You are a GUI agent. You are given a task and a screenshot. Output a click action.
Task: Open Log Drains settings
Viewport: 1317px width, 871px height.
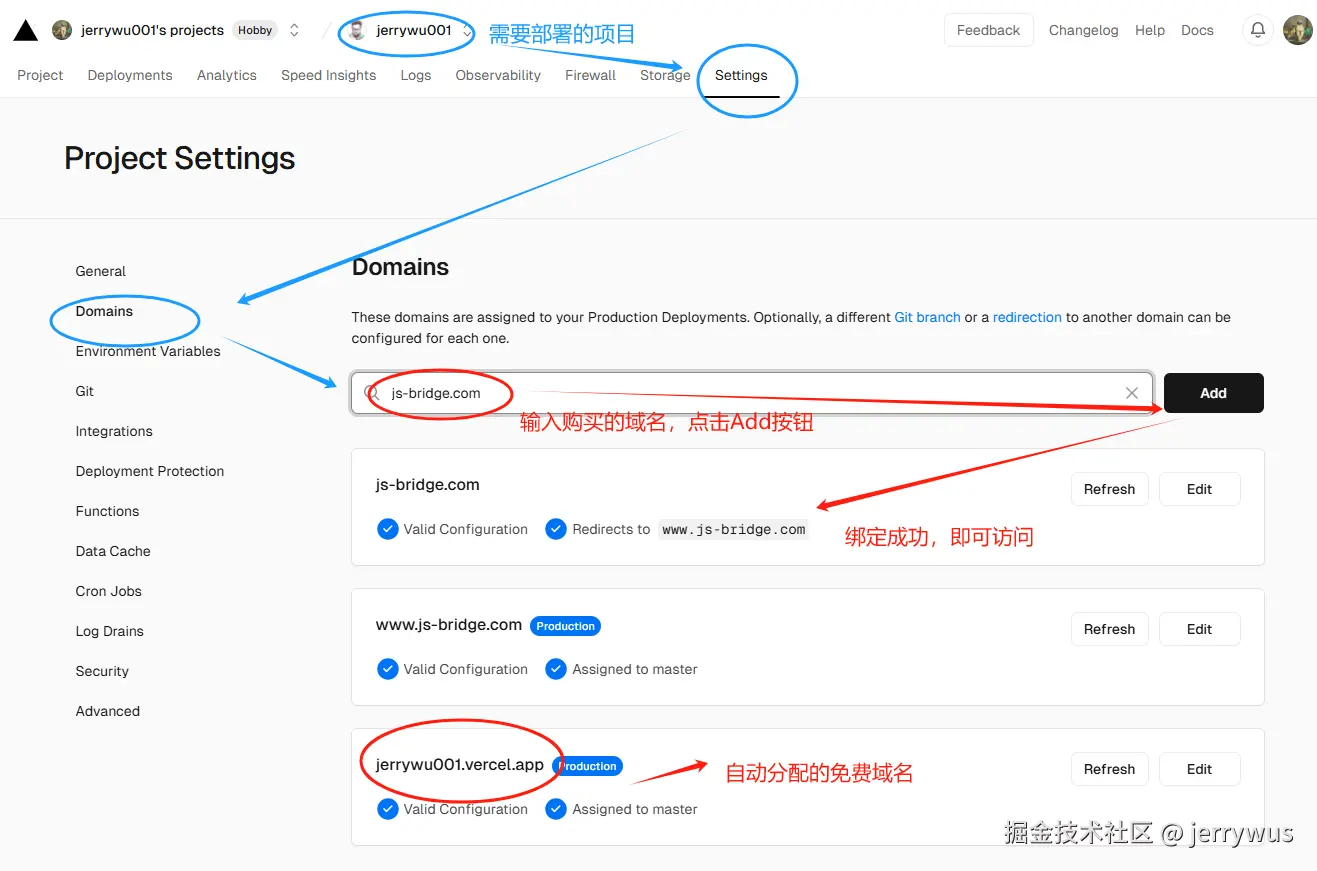click(110, 631)
